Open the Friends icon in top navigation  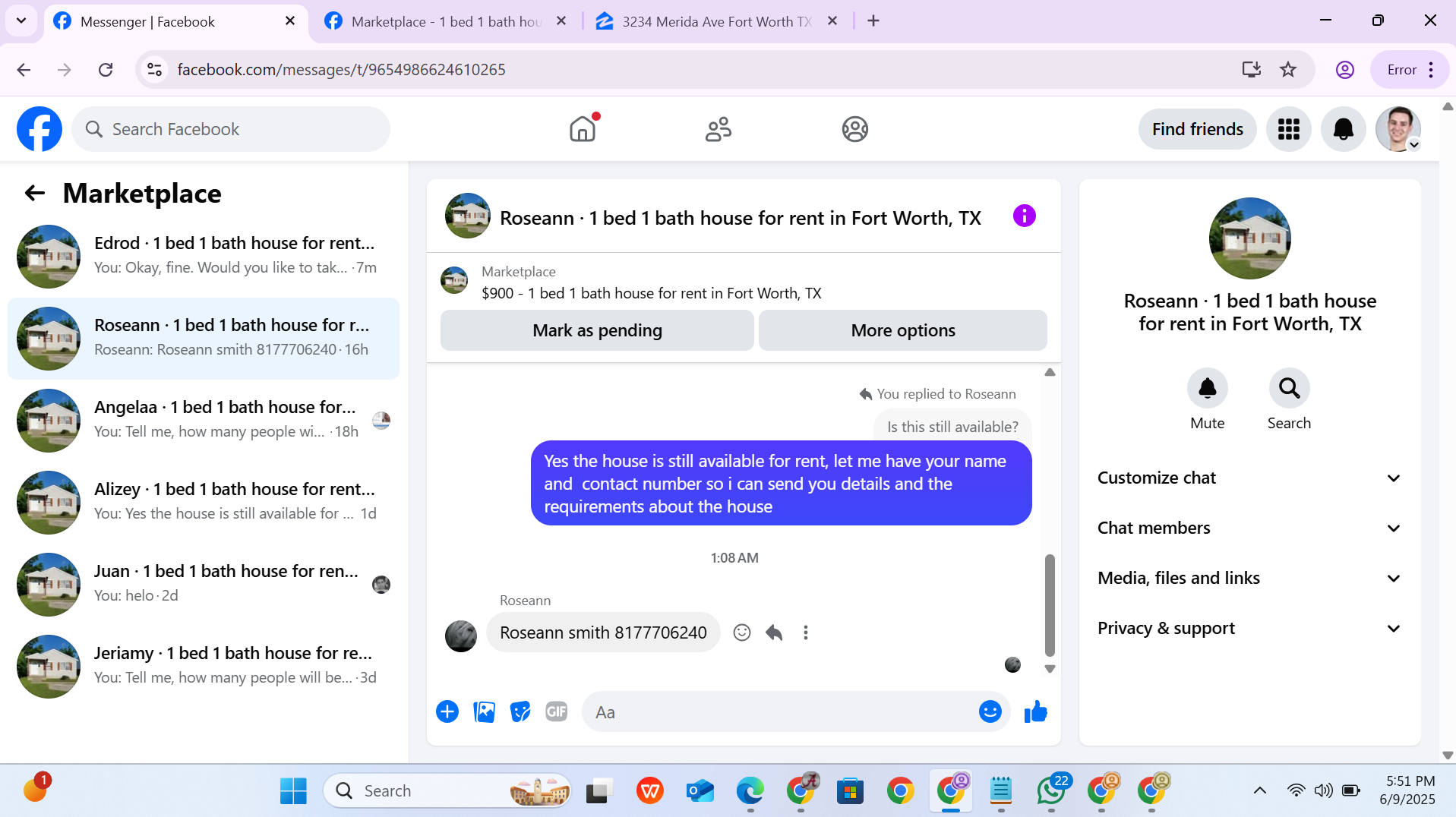coord(718,129)
